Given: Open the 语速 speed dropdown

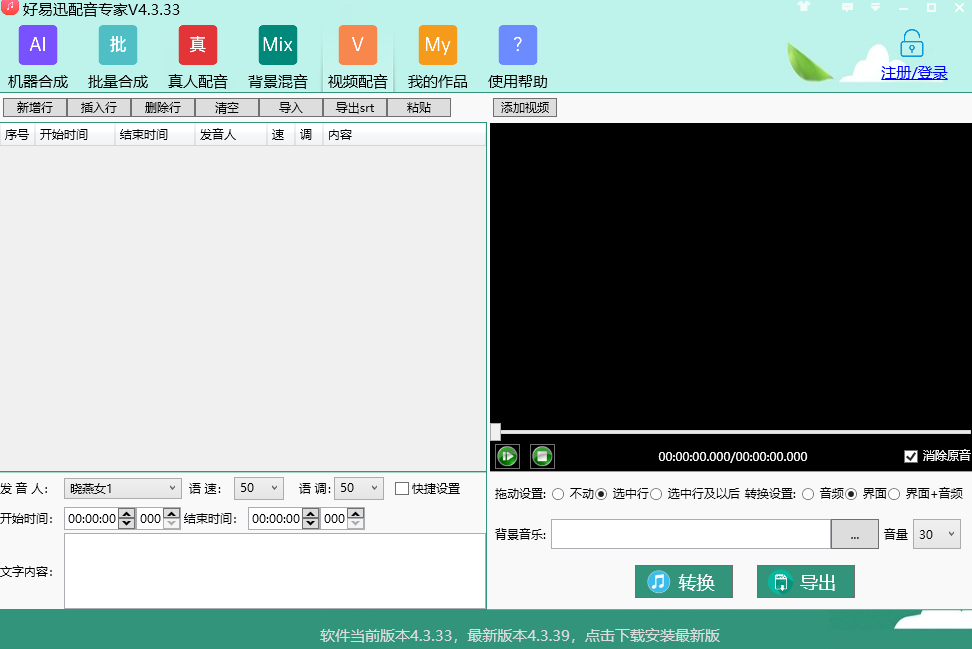Looking at the screenshot, I should [x=259, y=488].
